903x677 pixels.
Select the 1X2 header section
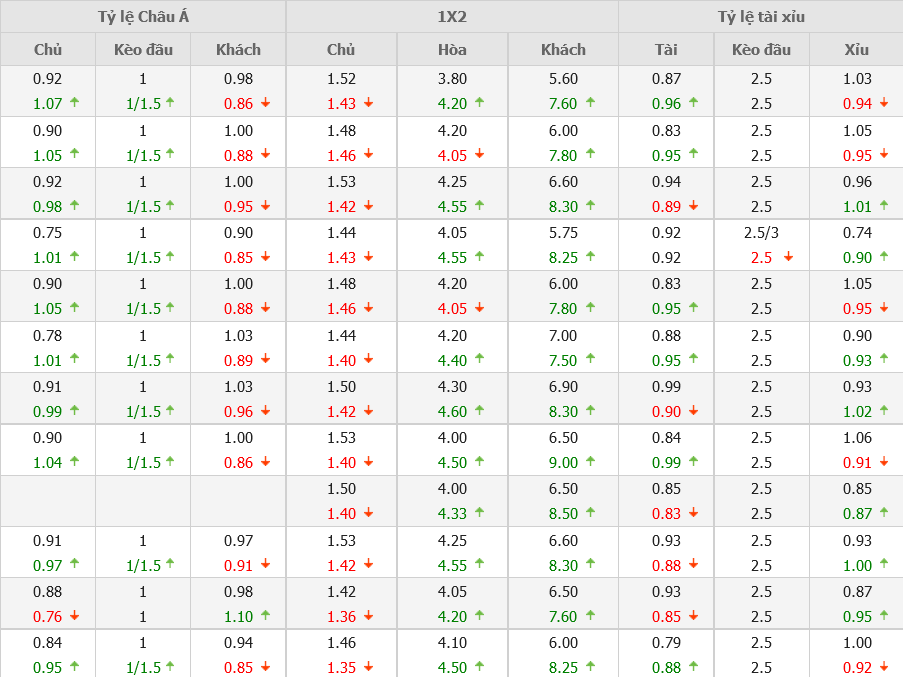[x=452, y=17]
